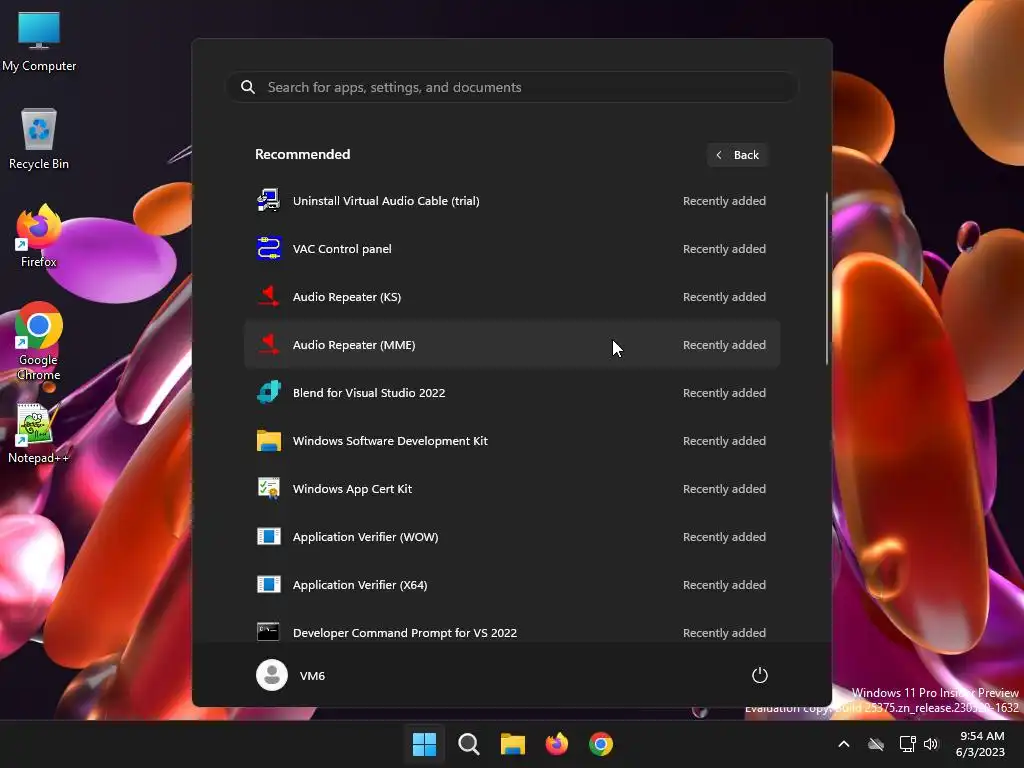Click the search magnifier icon in Start search box

[x=248, y=87]
